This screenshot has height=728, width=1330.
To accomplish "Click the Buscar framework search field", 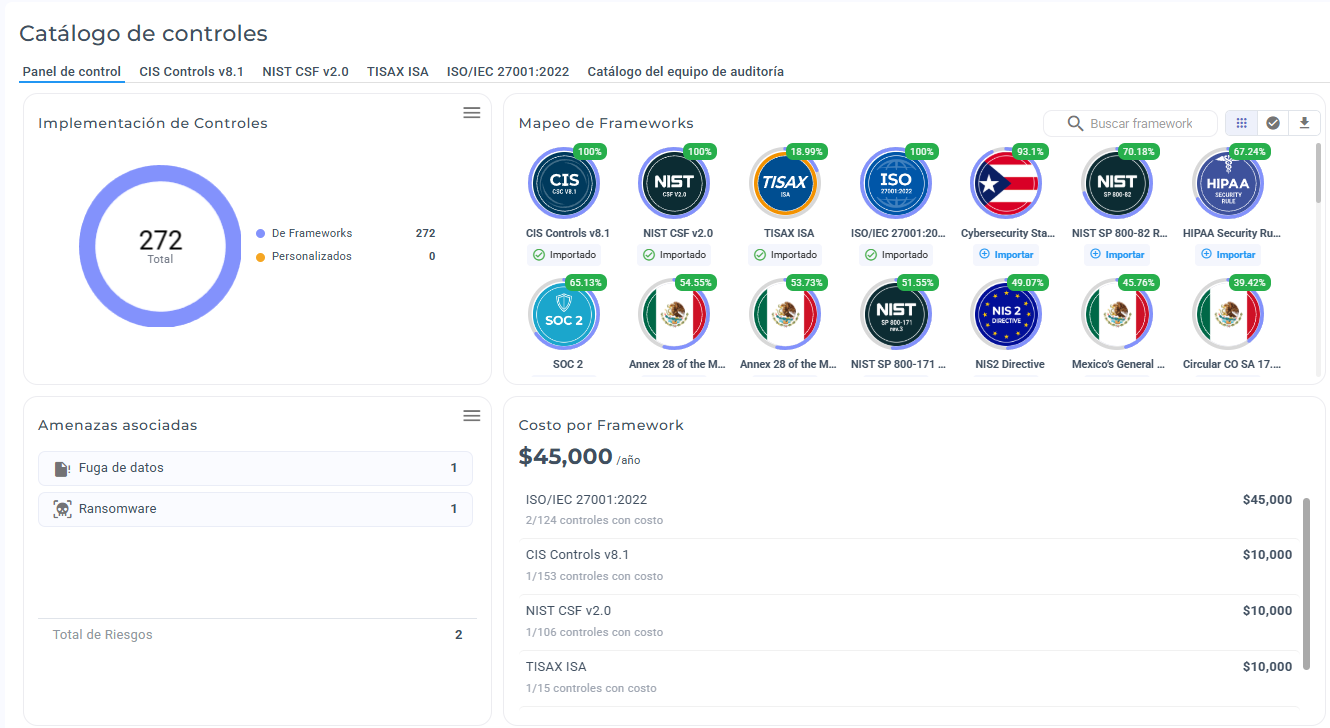I will click(1130, 123).
